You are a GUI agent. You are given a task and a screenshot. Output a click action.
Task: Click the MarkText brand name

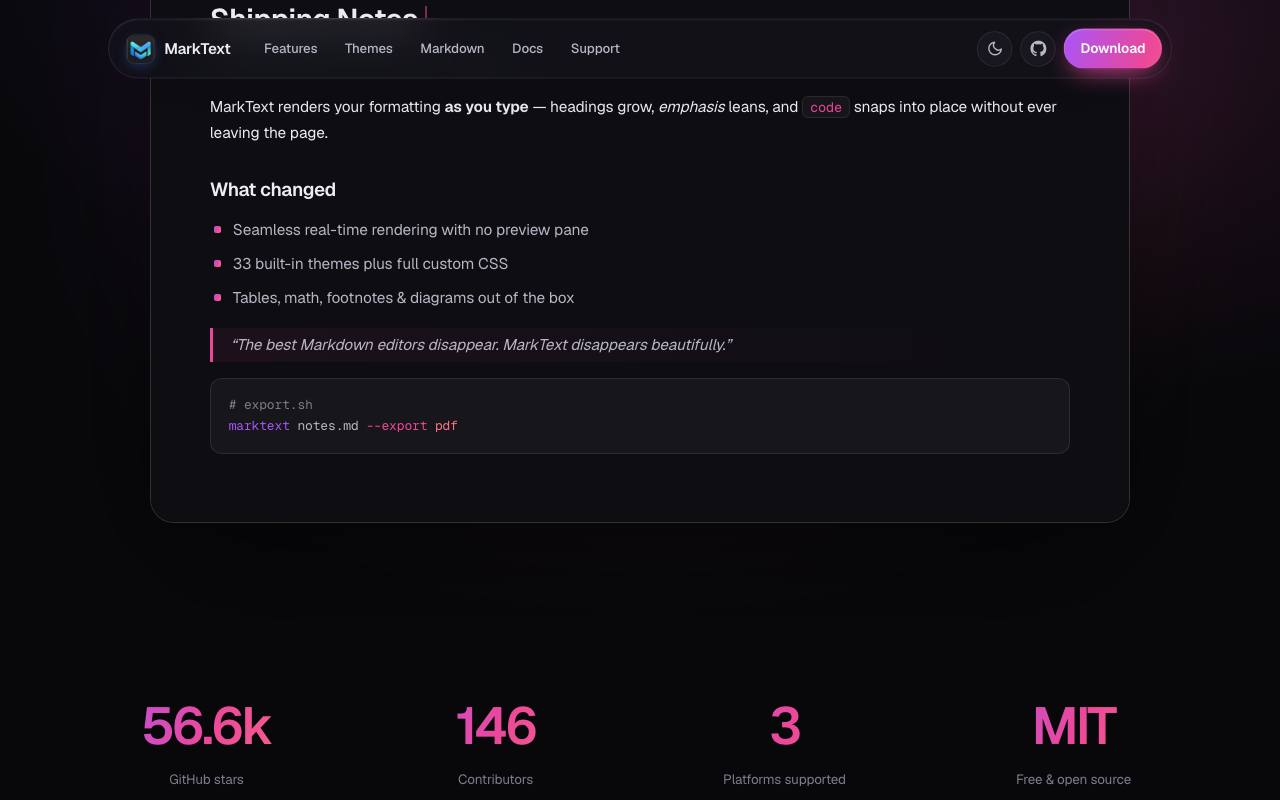(x=197, y=48)
